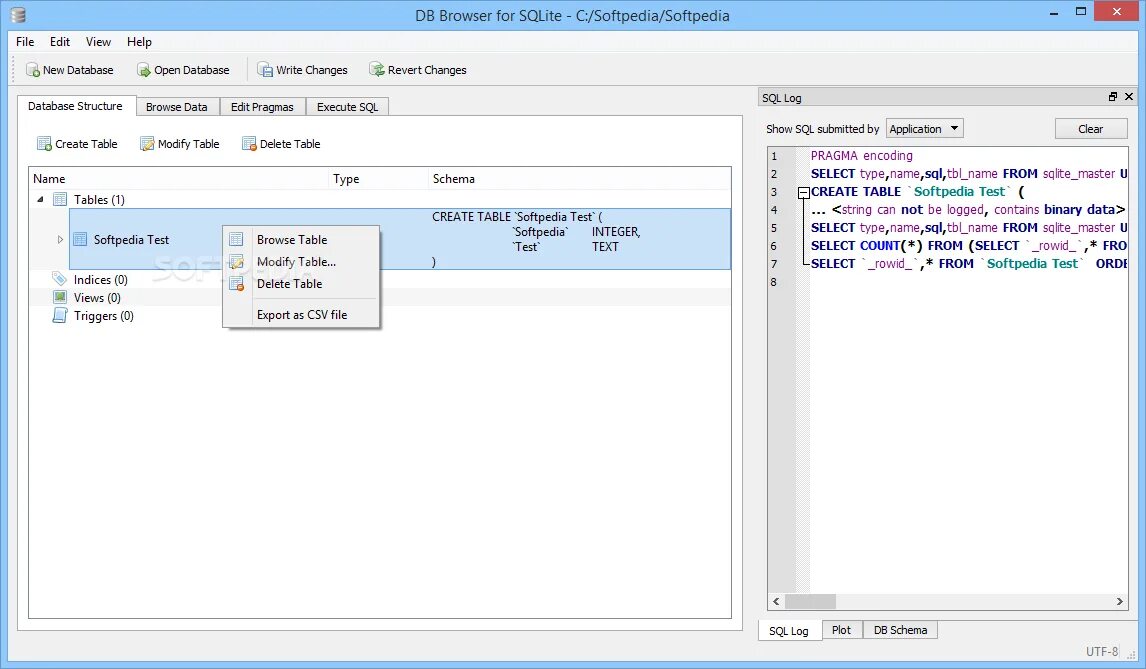Click the Delete Table icon in toolbar
Viewport: 1146px width, 669px height.
(249, 144)
